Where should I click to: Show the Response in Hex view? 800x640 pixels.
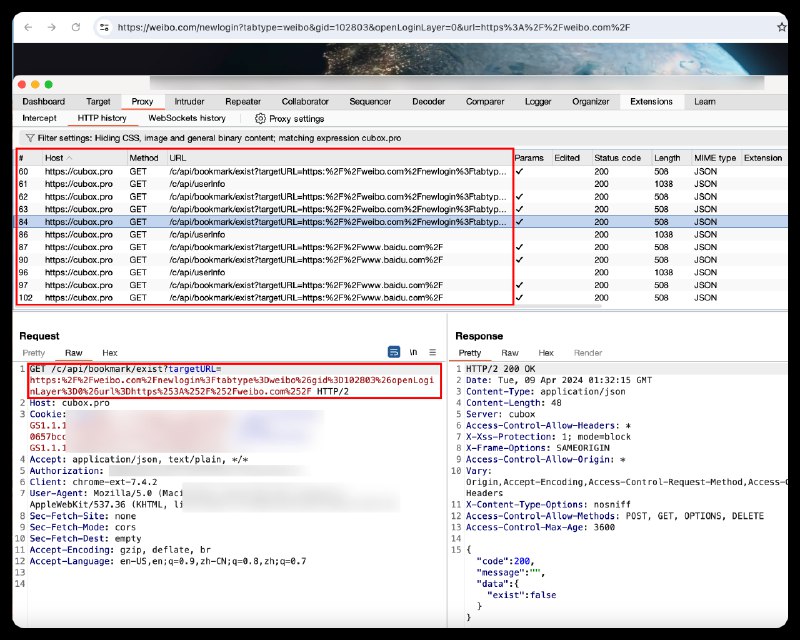(x=546, y=353)
